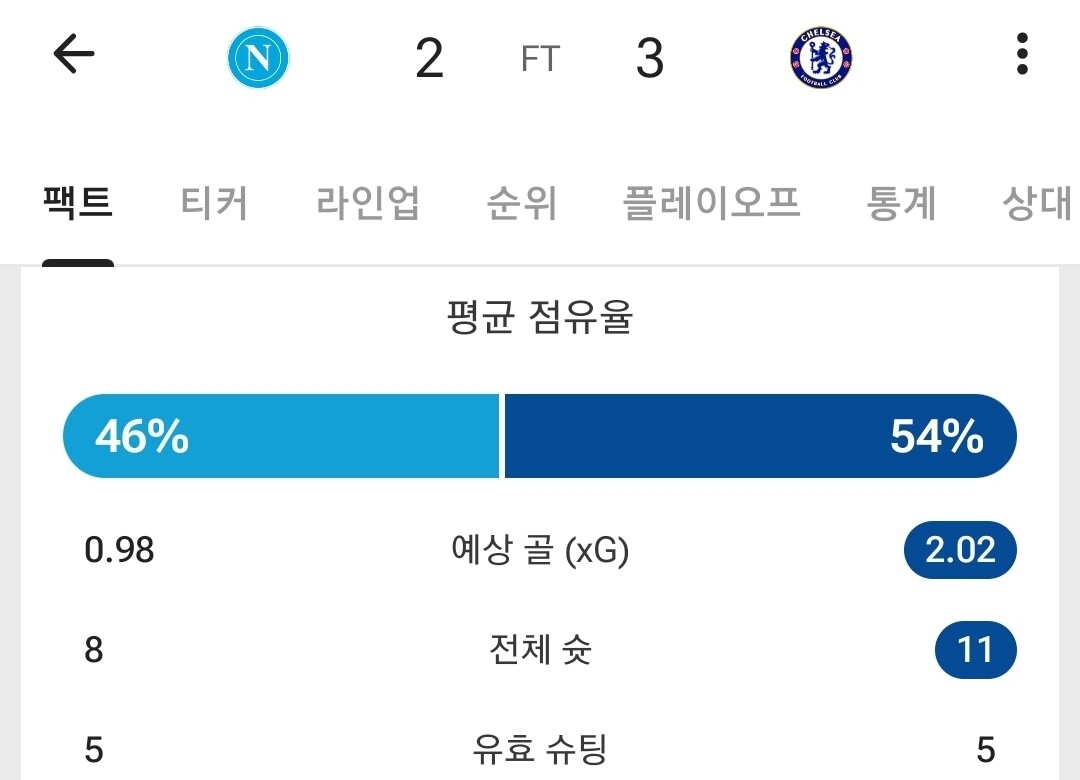Viewport: 1080px width, 780px height.
Task: Select the partially visible 상대 tab
Action: tap(1036, 203)
